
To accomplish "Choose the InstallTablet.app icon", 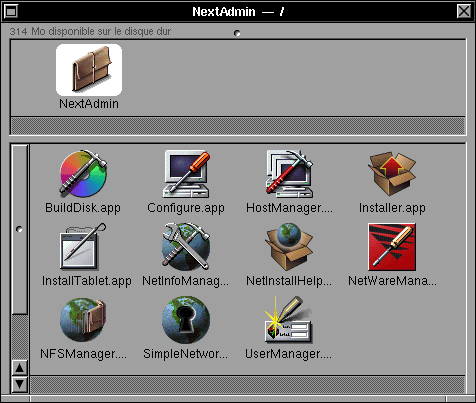I will pos(83,246).
